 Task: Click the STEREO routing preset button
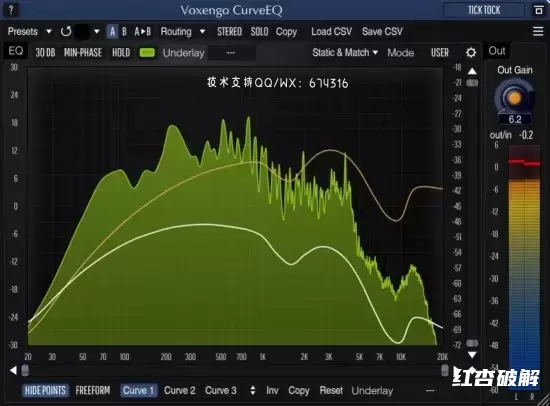[x=229, y=32]
